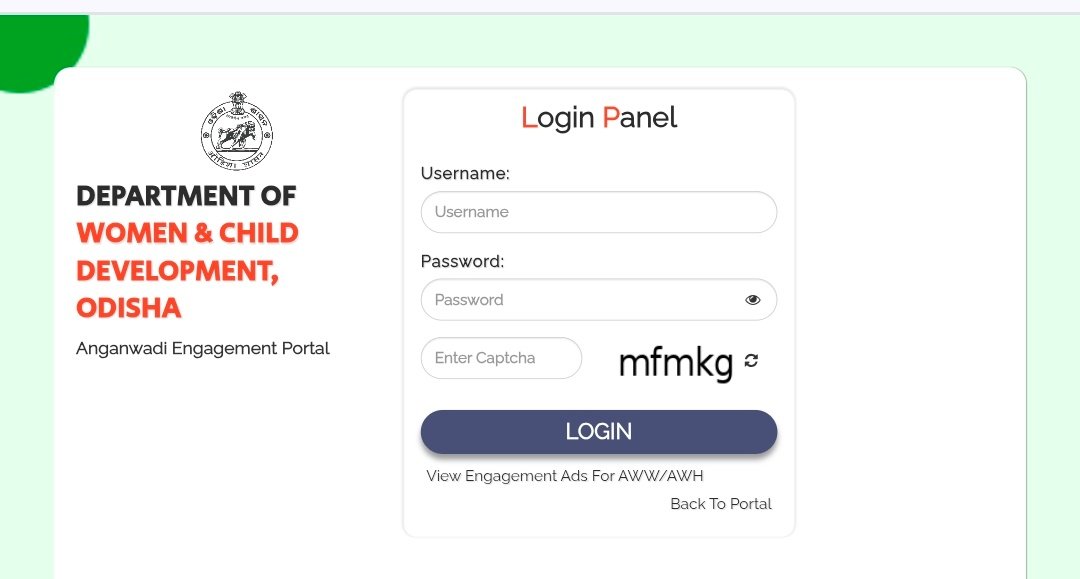Focus the Password input field

click(x=580, y=300)
